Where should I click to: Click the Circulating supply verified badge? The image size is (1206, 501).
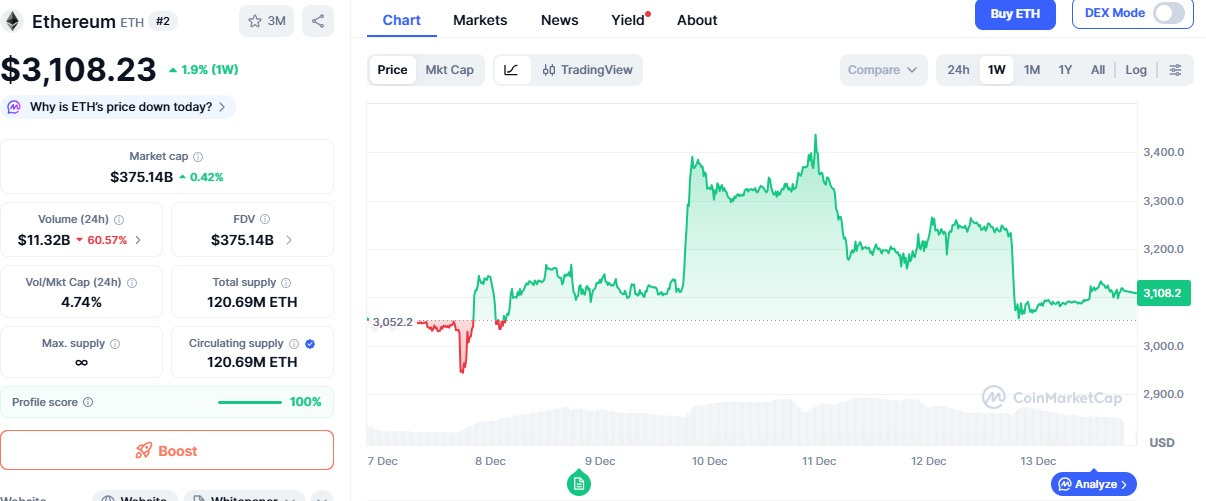(x=310, y=344)
